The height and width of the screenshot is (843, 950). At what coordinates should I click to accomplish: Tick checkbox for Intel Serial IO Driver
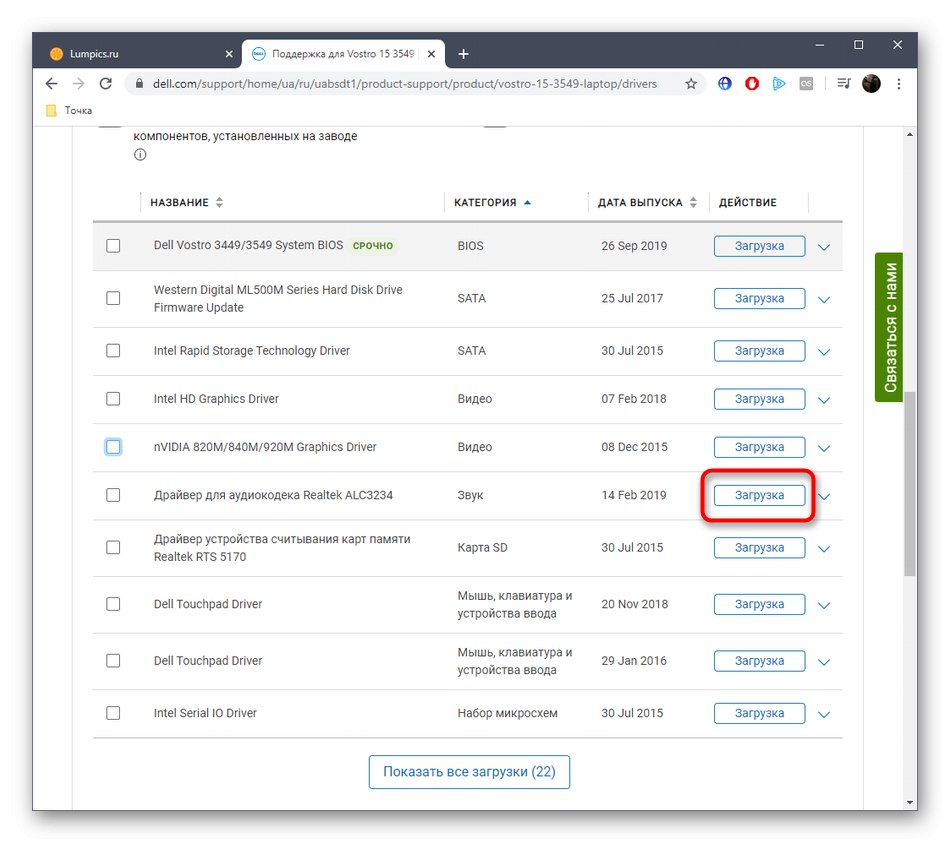pos(113,713)
